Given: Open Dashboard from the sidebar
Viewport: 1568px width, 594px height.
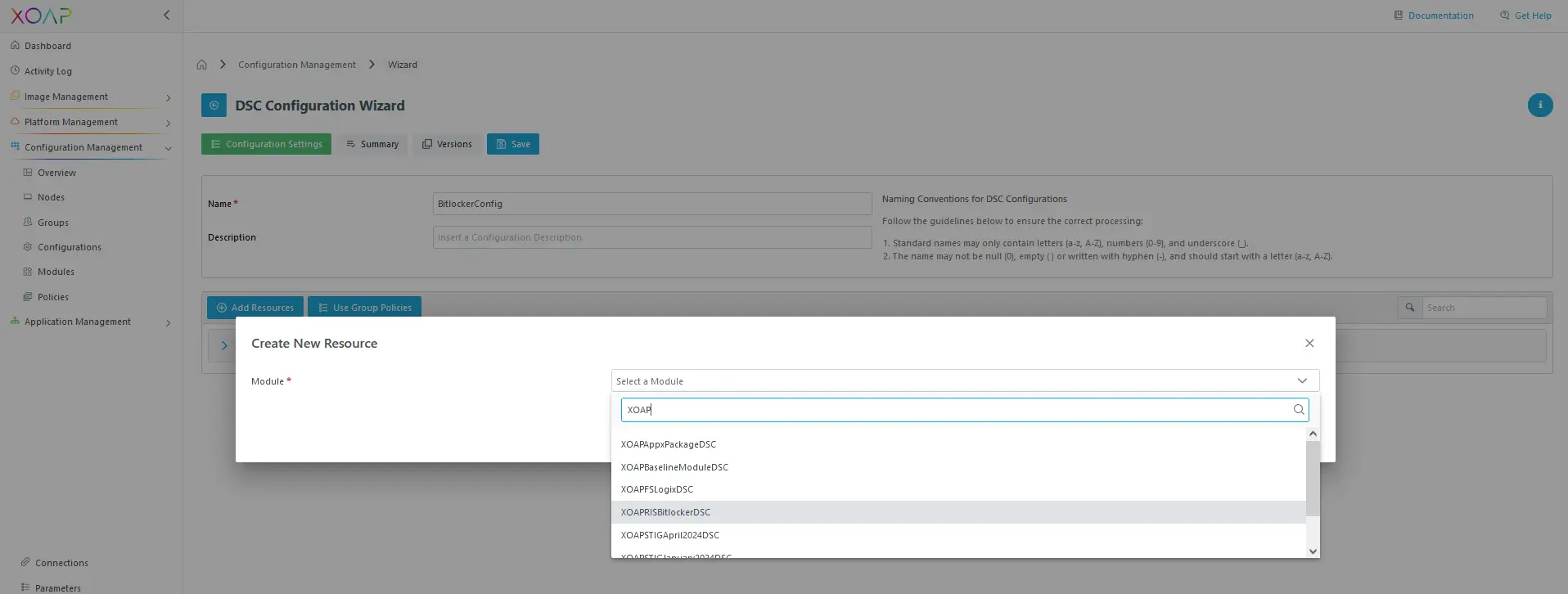Looking at the screenshot, I should pyautogui.click(x=47, y=46).
